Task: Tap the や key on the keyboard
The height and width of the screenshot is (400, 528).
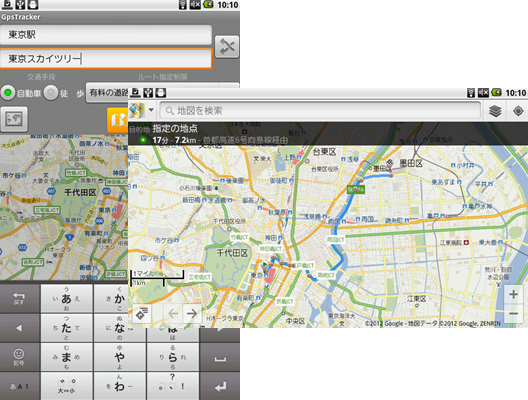Action: [x=120, y=357]
